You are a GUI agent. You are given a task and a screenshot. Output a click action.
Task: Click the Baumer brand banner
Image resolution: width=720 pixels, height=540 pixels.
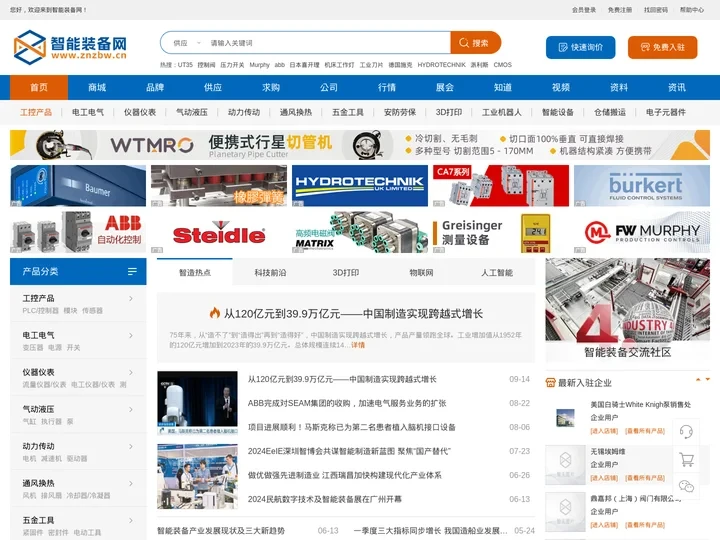(78, 186)
